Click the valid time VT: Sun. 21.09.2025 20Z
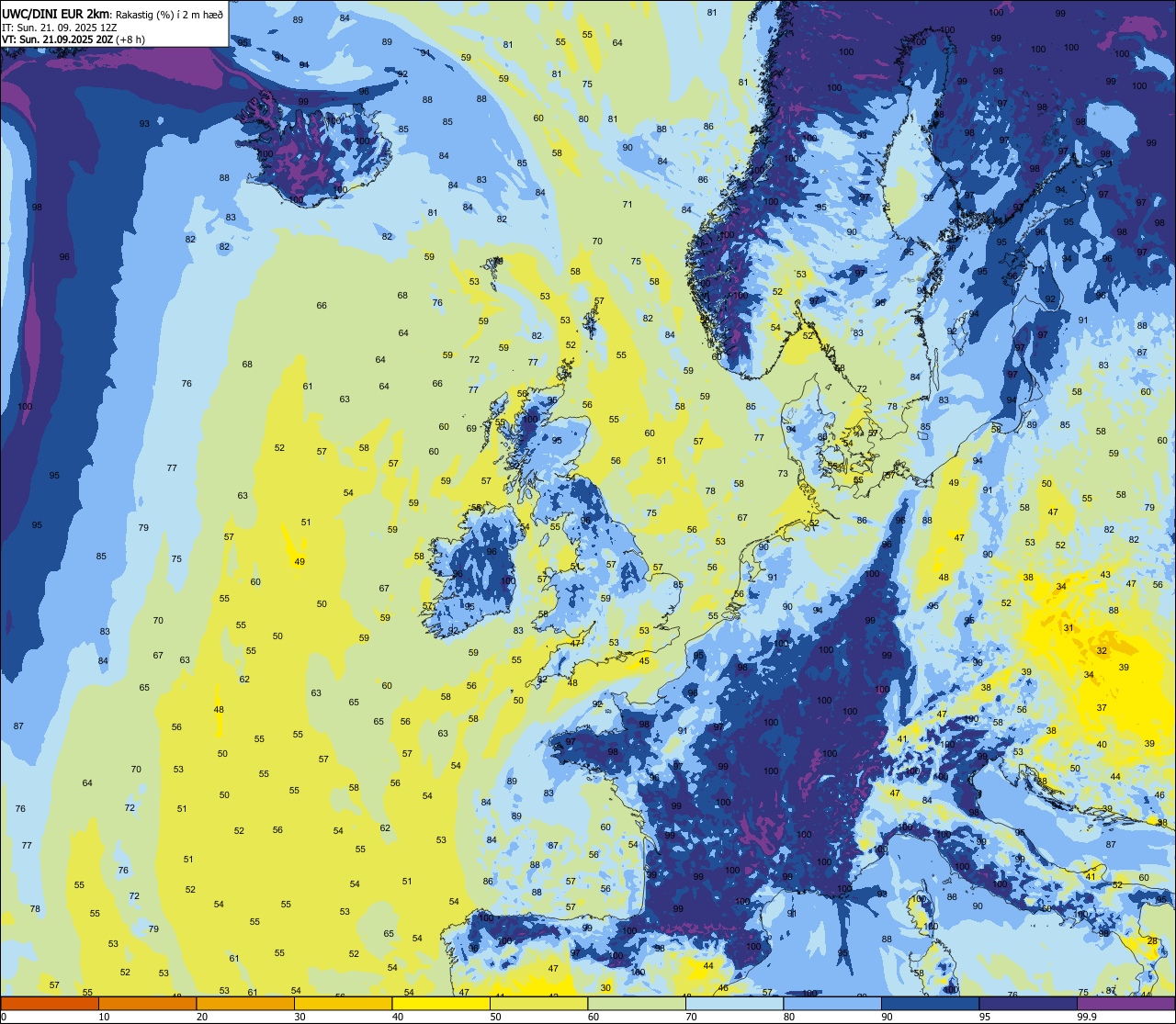This screenshot has width=1176, height=1024. tap(58, 39)
